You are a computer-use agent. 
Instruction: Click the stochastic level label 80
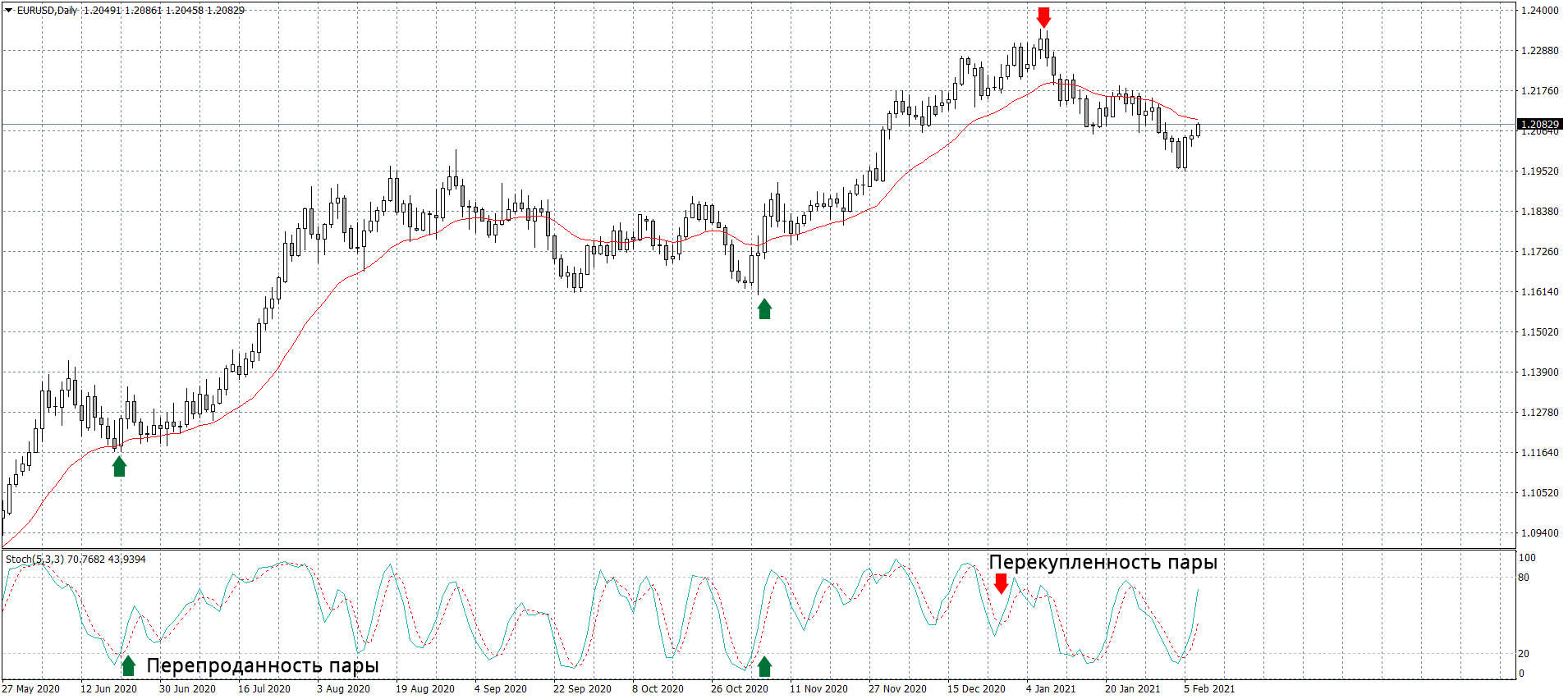click(1524, 578)
